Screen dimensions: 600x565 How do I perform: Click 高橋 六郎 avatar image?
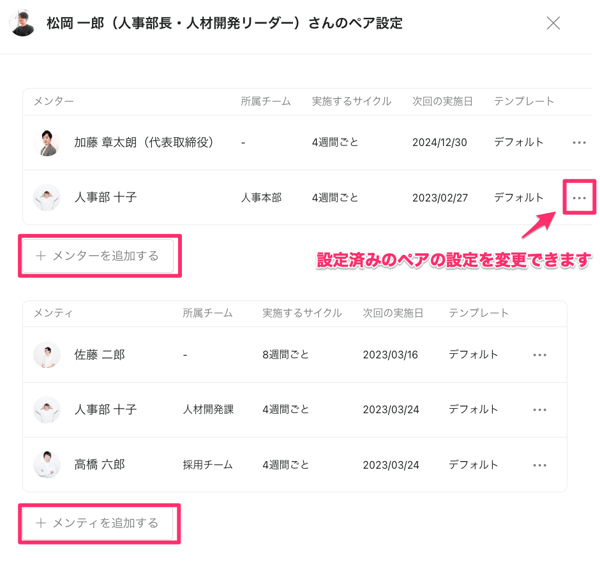coord(47,465)
